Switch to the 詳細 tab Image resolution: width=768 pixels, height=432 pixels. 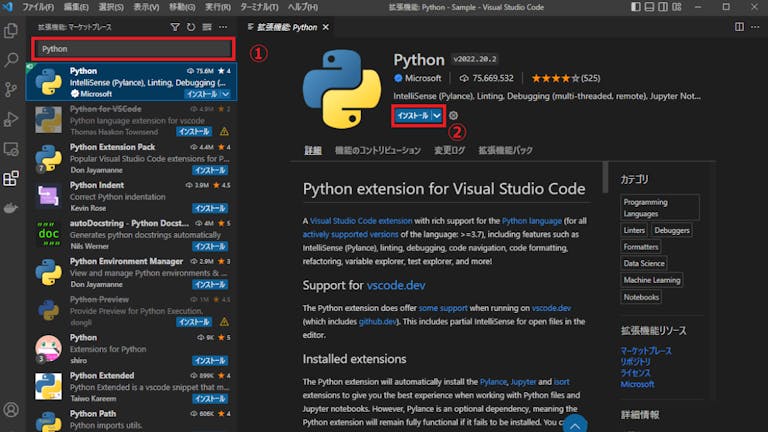pos(313,150)
